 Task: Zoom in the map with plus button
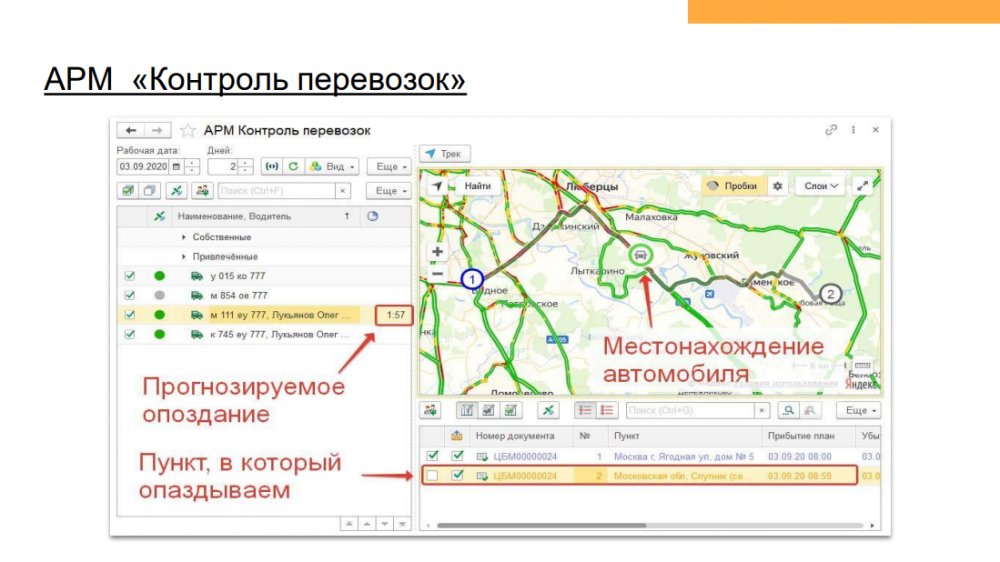coord(437,252)
